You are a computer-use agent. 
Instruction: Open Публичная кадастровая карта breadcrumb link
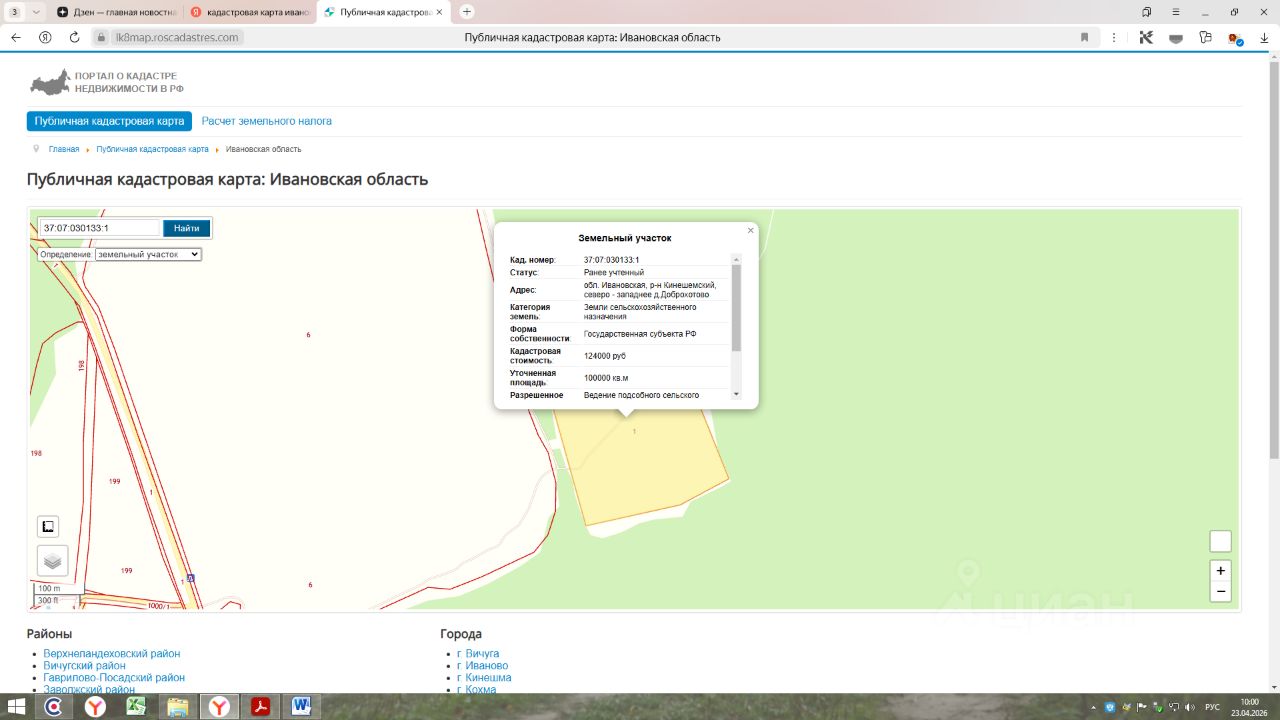click(153, 149)
